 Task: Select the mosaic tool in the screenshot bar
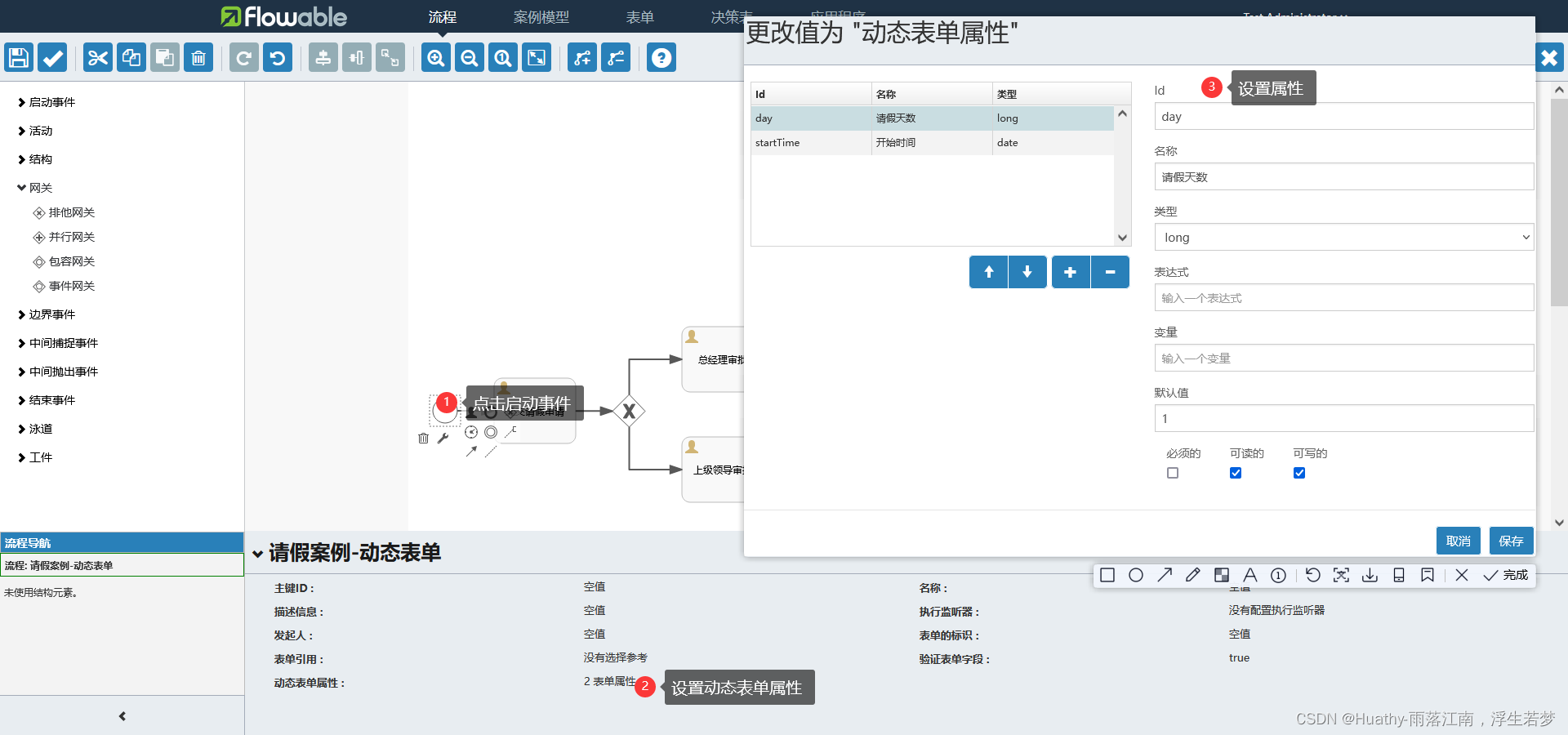click(1222, 575)
